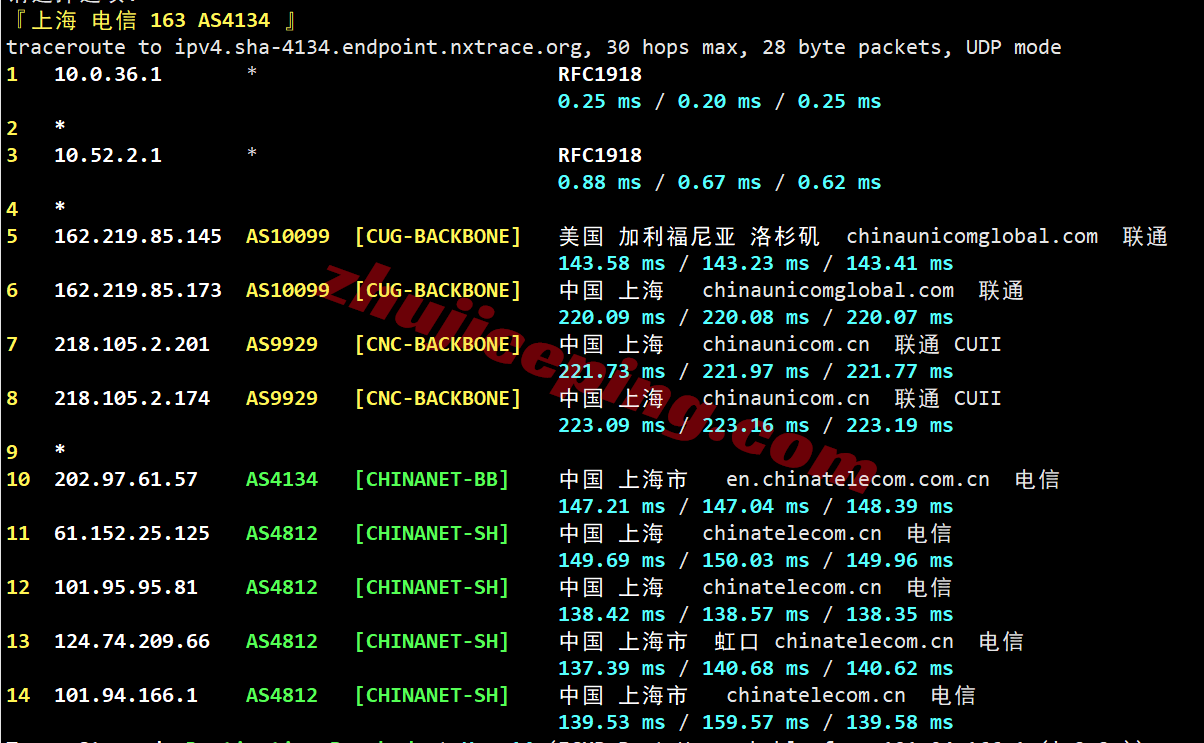Click IP address 101.95.95.81

(126, 587)
